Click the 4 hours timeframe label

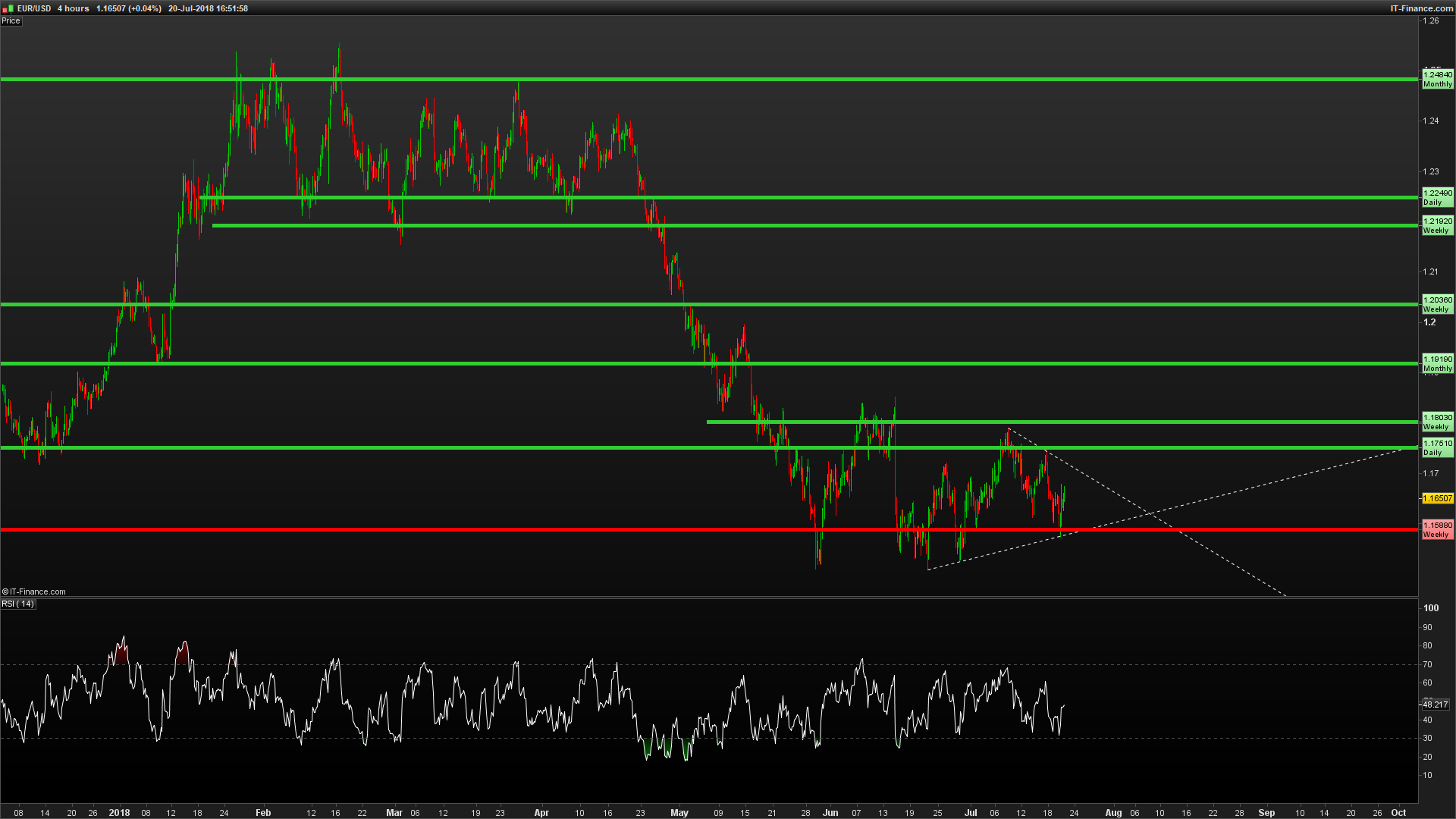[x=74, y=8]
